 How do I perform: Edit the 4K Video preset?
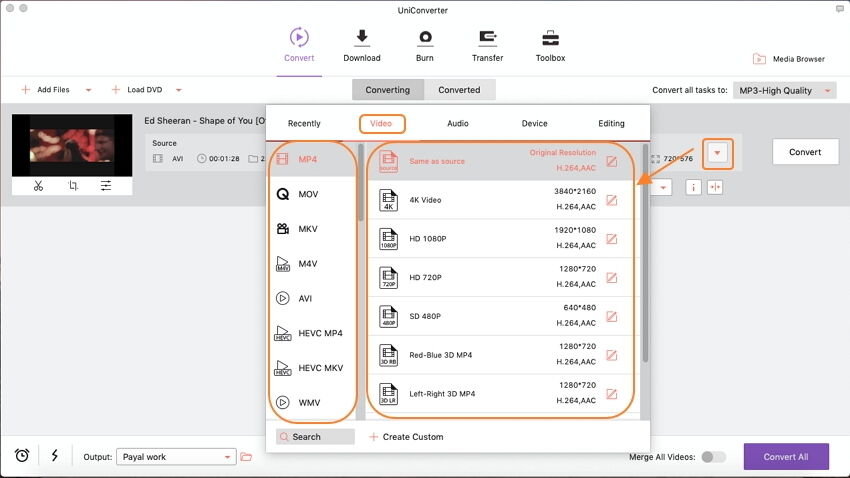(x=611, y=200)
